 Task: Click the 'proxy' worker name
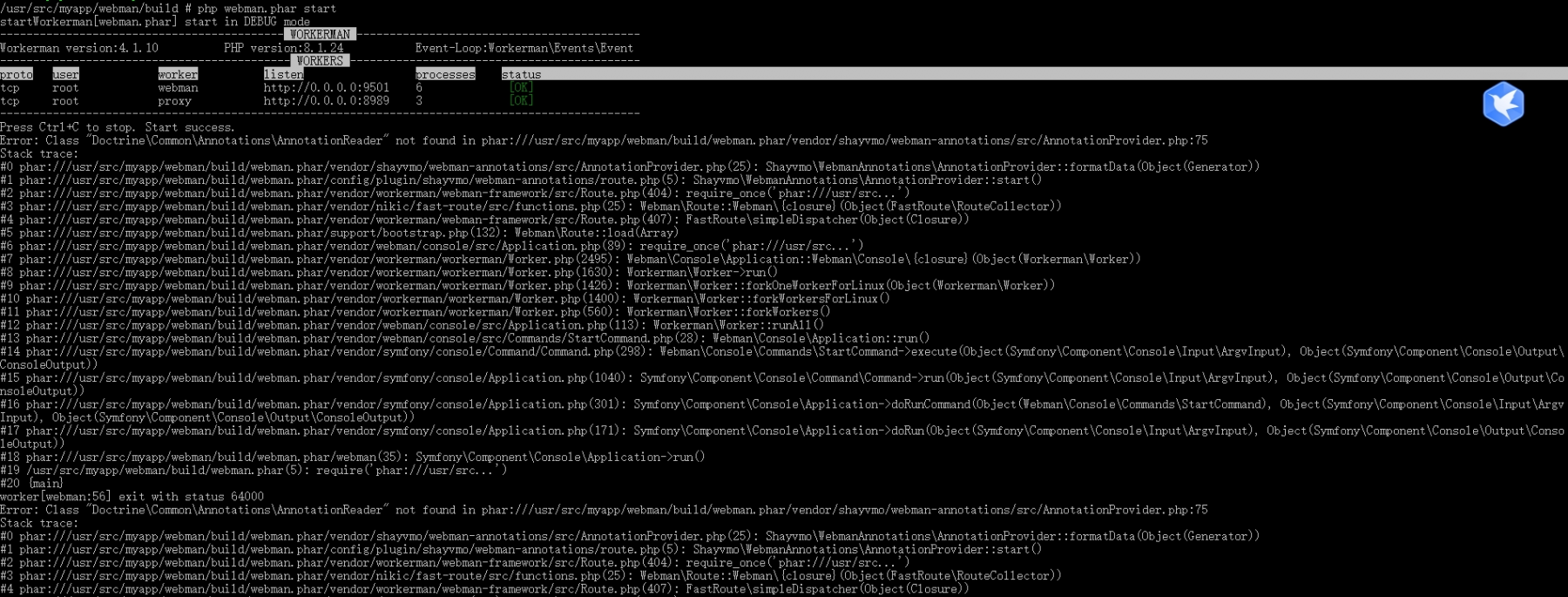point(174,101)
